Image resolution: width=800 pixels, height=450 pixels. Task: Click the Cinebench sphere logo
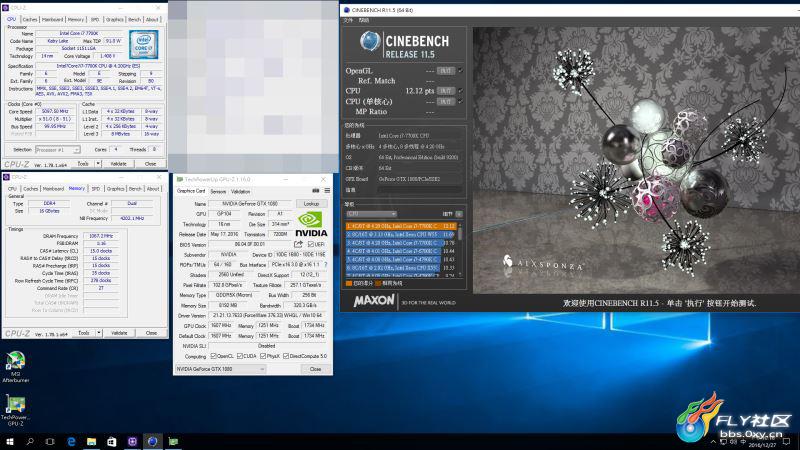pos(370,41)
